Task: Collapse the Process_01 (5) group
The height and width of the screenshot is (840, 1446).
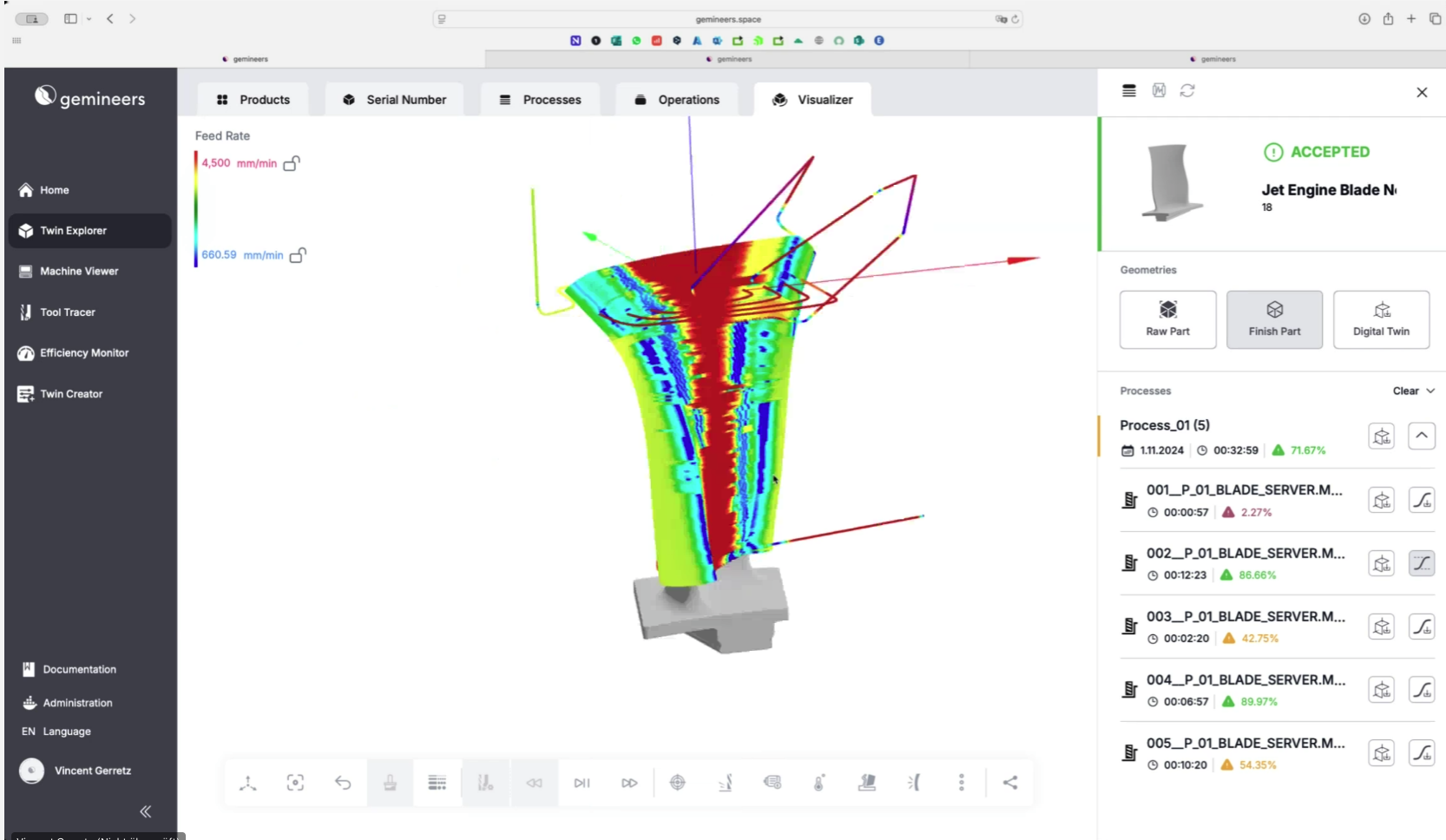Action: point(1421,436)
